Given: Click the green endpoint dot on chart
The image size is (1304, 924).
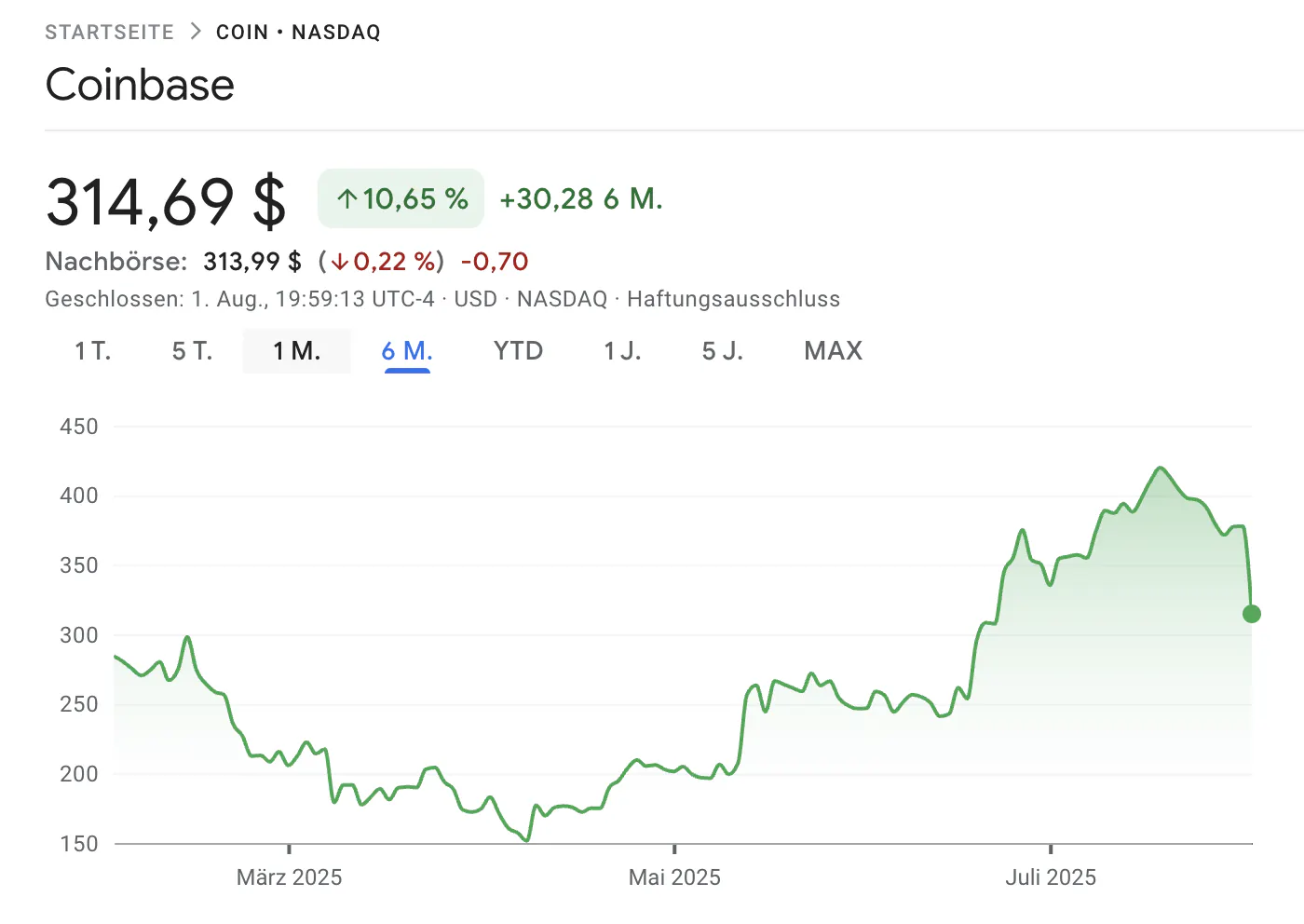Looking at the screenshot, I should click(1252, 614).
